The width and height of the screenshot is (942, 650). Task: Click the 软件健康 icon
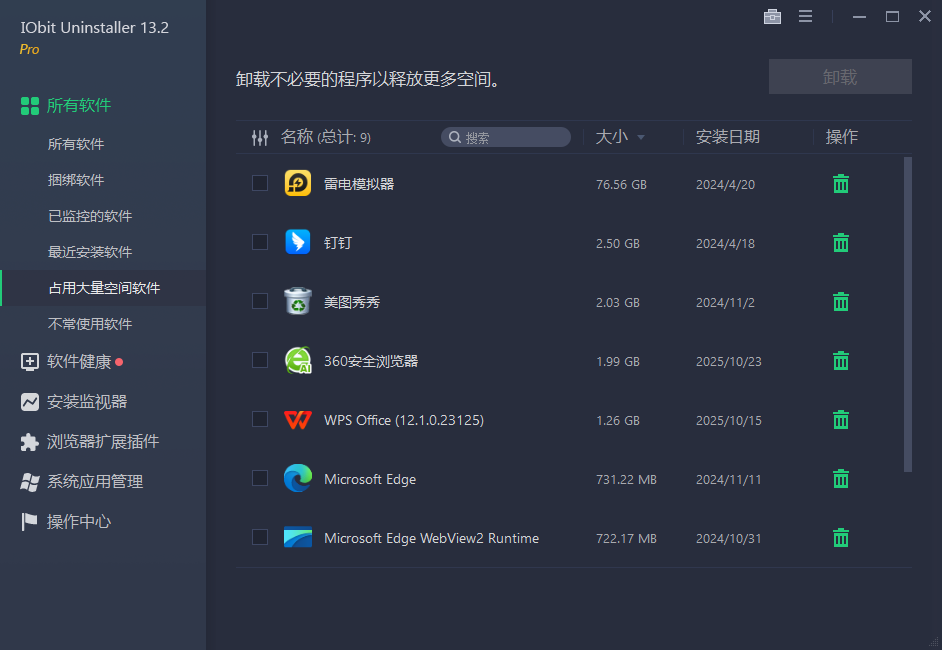29,362
